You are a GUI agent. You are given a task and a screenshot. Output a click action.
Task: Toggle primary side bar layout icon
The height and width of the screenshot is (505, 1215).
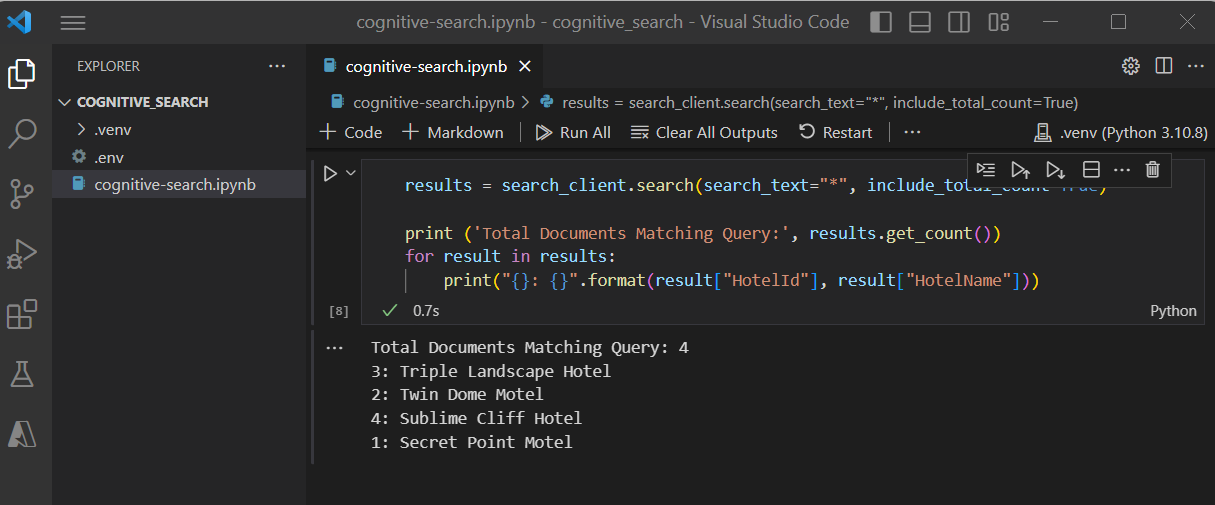tap(881, 22)
